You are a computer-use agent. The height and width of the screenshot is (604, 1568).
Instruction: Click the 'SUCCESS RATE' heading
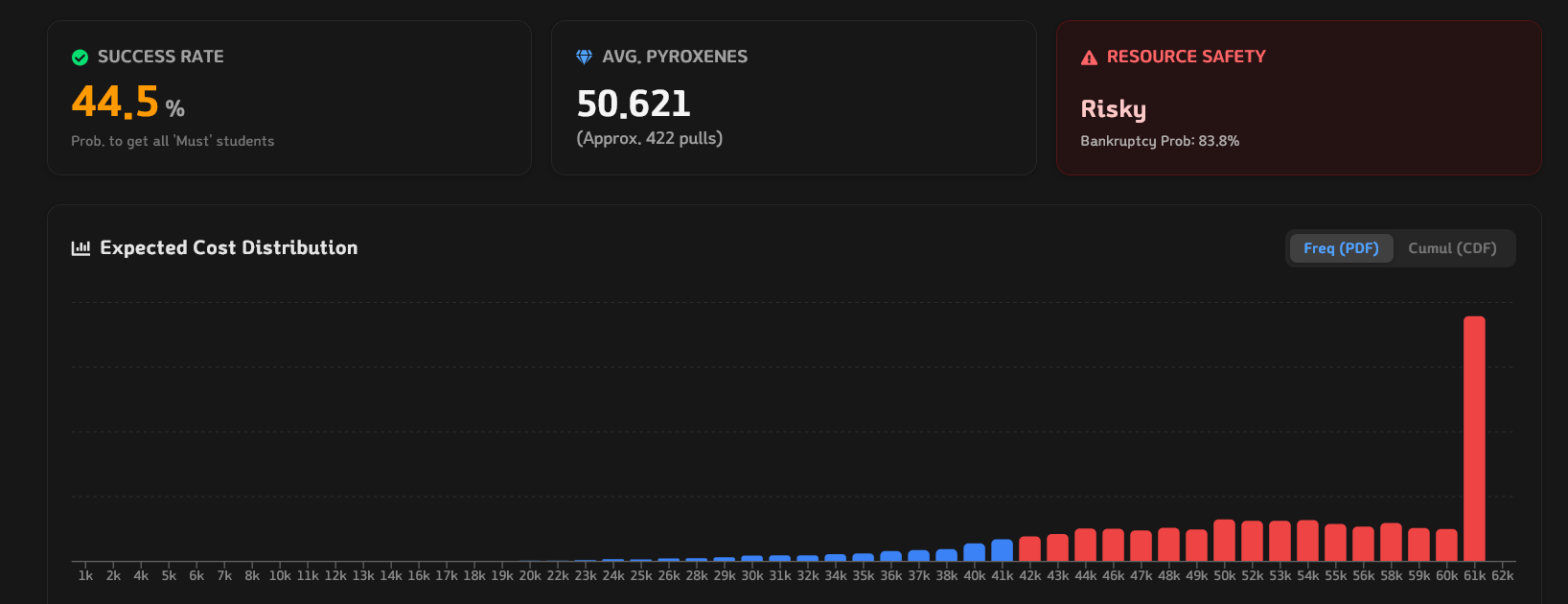coord(161,57)
